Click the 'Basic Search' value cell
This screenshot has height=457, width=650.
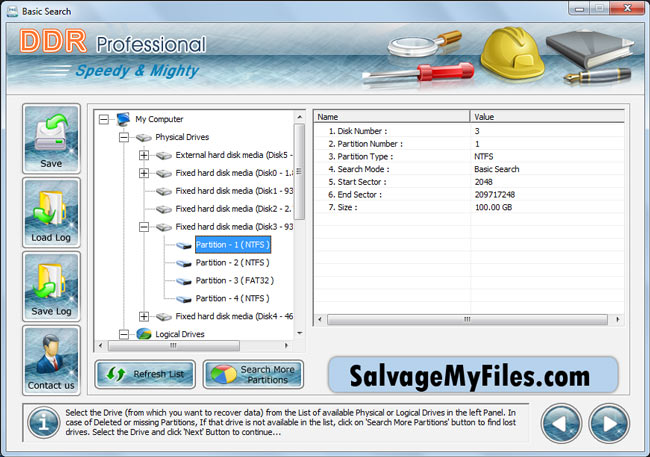click(497, 169)
